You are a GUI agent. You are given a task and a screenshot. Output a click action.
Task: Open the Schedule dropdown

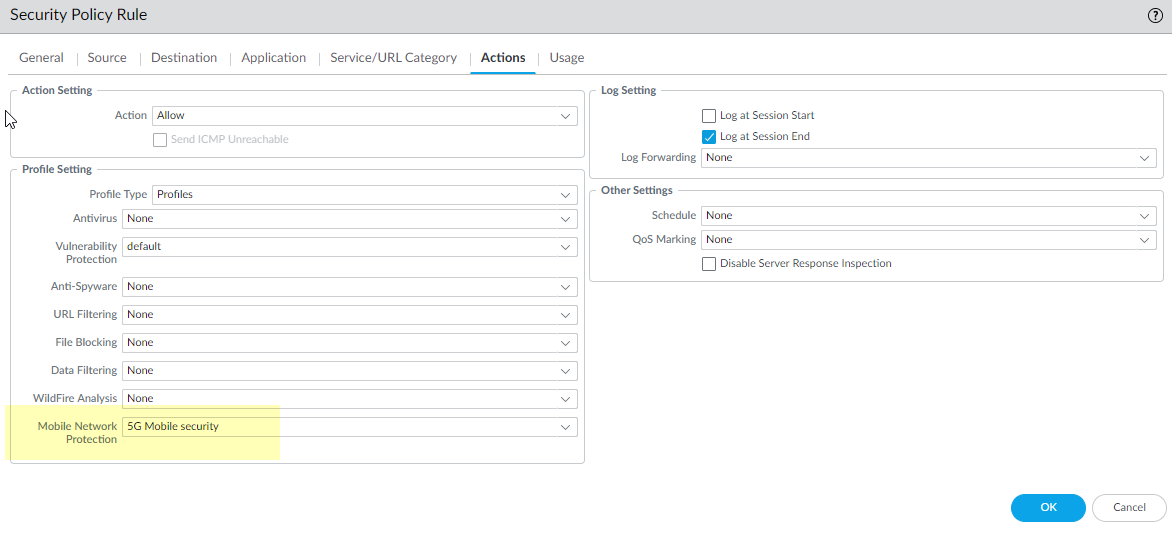(x=928, y=216)
